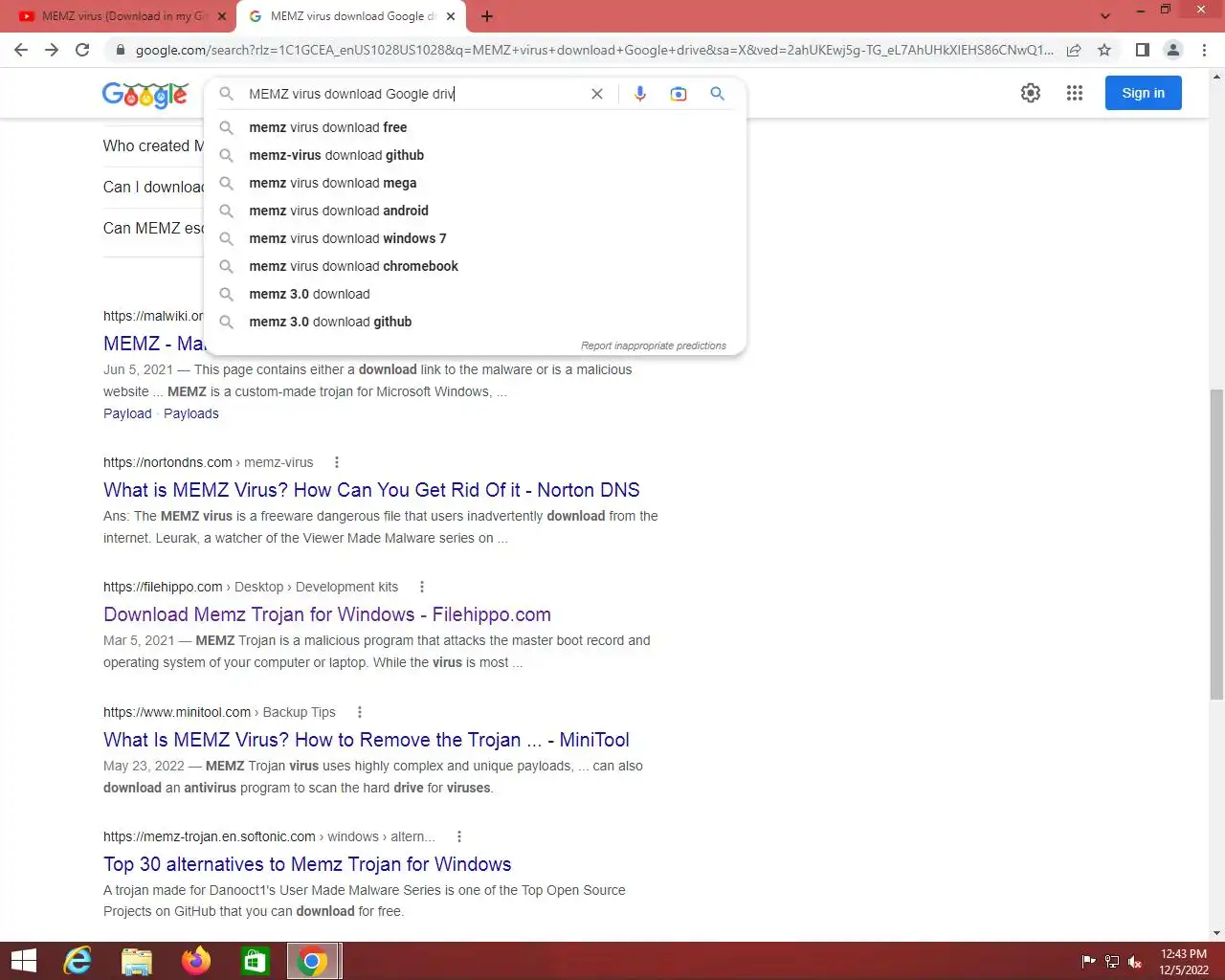Open the tab search dropdown arrow
Image resolution: width=1225 pixels, height=980 pixels.
pos(1105,16)
